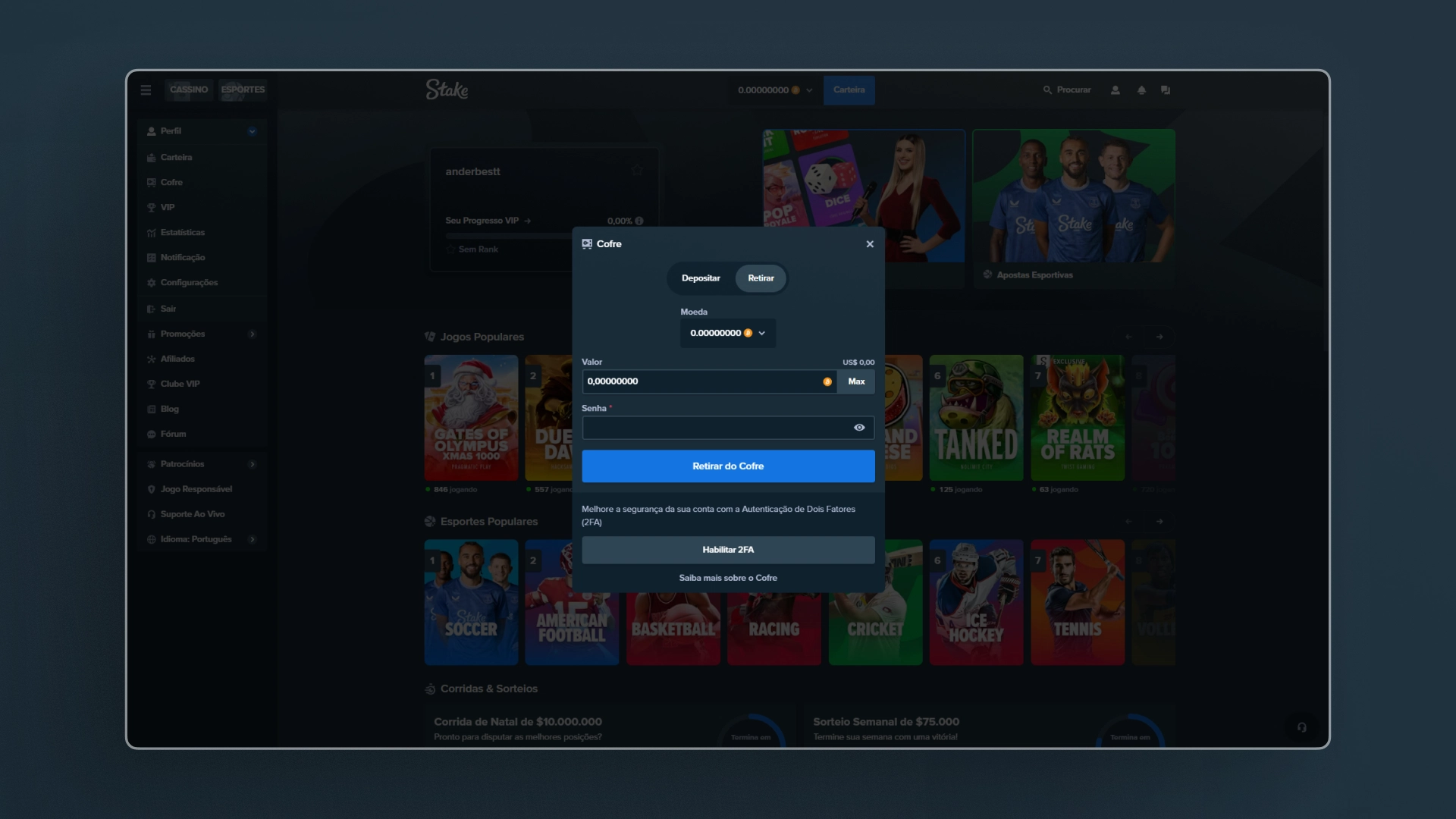
Task: Open Corrida de Natal de $10.000.000 card
Action: tap(609, 726)
